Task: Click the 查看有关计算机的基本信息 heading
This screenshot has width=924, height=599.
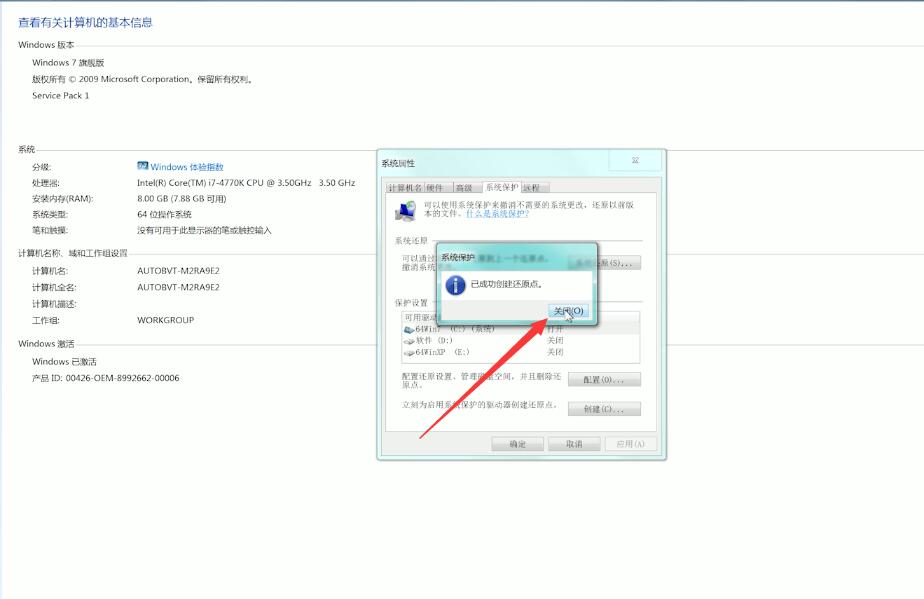Action: (85, 22)
